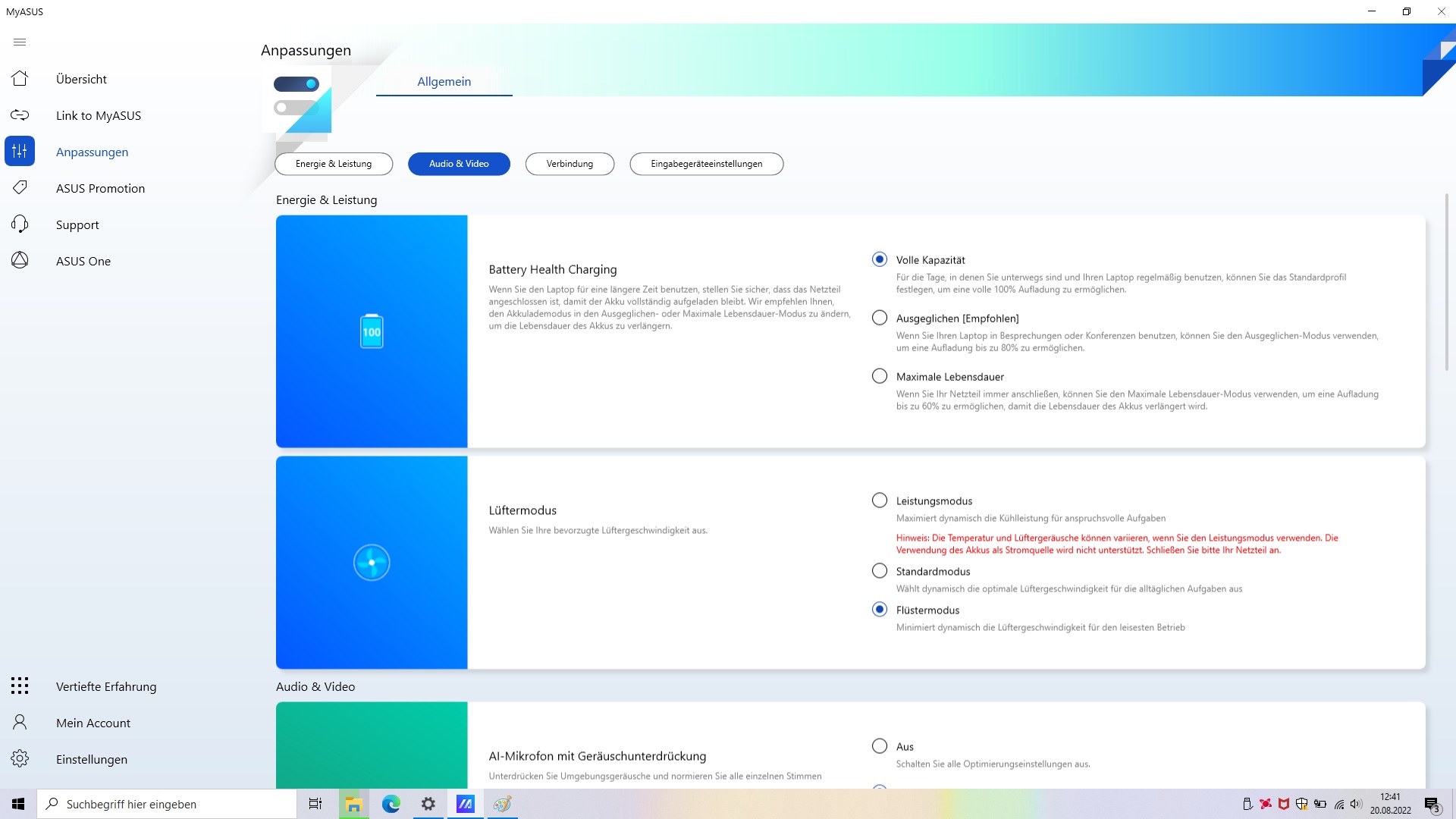Open Vertiefte Erfahrung grid icon
This screenshot has width=1456, height=819.
tap(20, 686)
